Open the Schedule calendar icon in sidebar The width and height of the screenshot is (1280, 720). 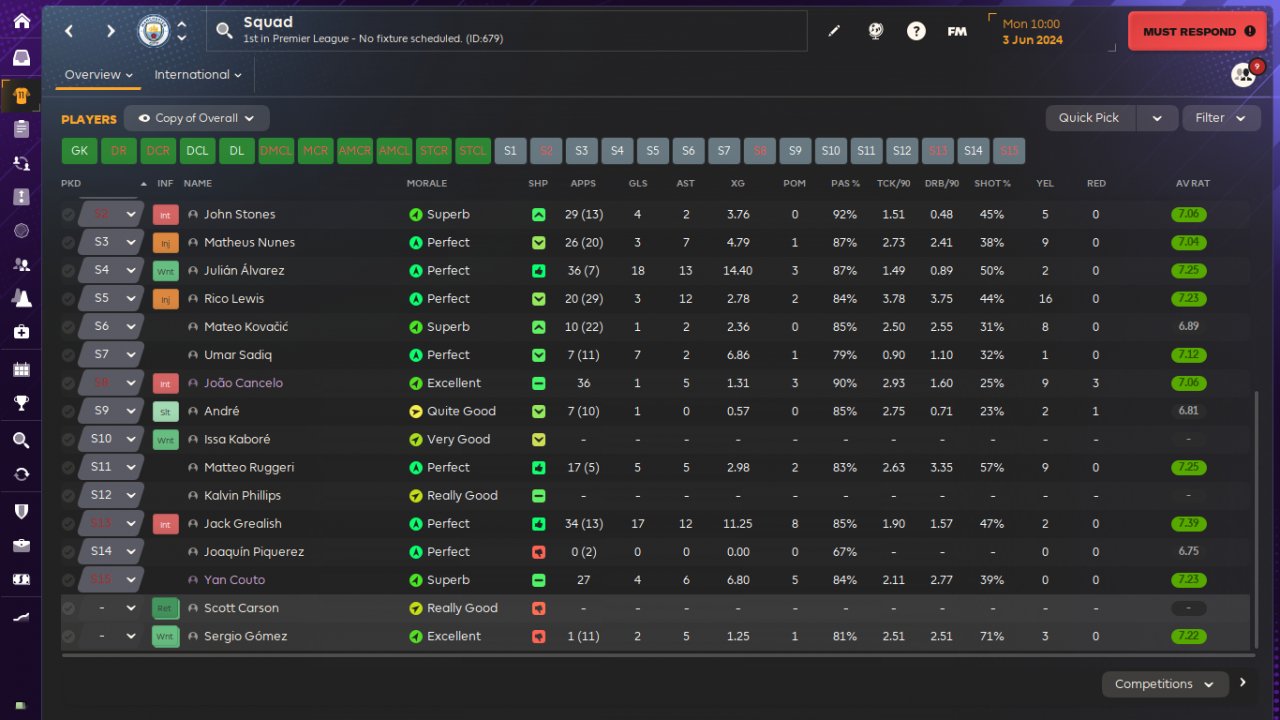point(21,370)
